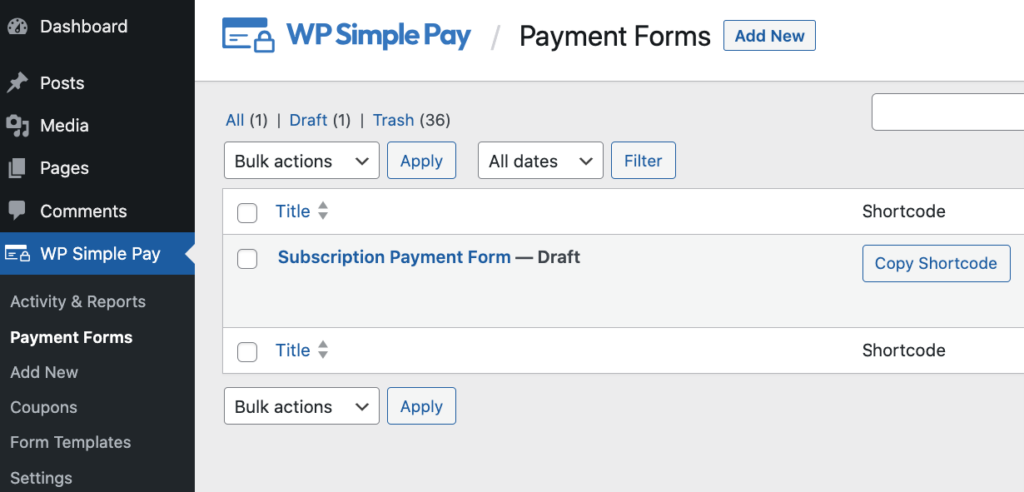Image resolution: width=1024 pixels, height=492 pixels.
Task: Click the Pages icon in sidebar
Action: (x=17, y=168)
